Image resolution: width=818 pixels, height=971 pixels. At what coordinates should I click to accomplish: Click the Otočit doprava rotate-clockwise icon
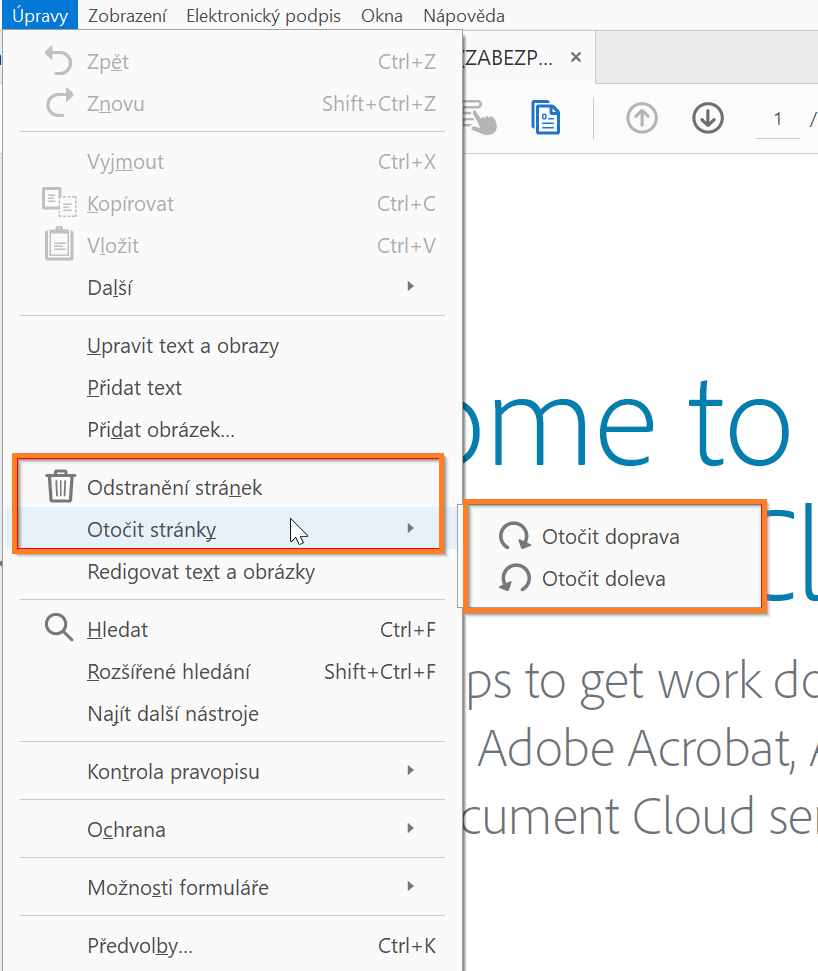pyautogui.click(x=515, y=537)
